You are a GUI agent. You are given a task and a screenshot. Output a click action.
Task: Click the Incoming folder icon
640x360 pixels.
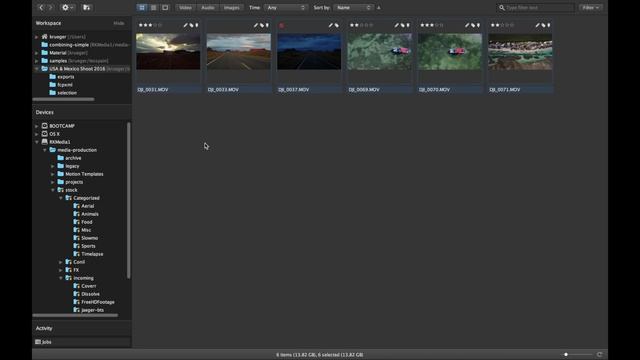pos(69,278)
